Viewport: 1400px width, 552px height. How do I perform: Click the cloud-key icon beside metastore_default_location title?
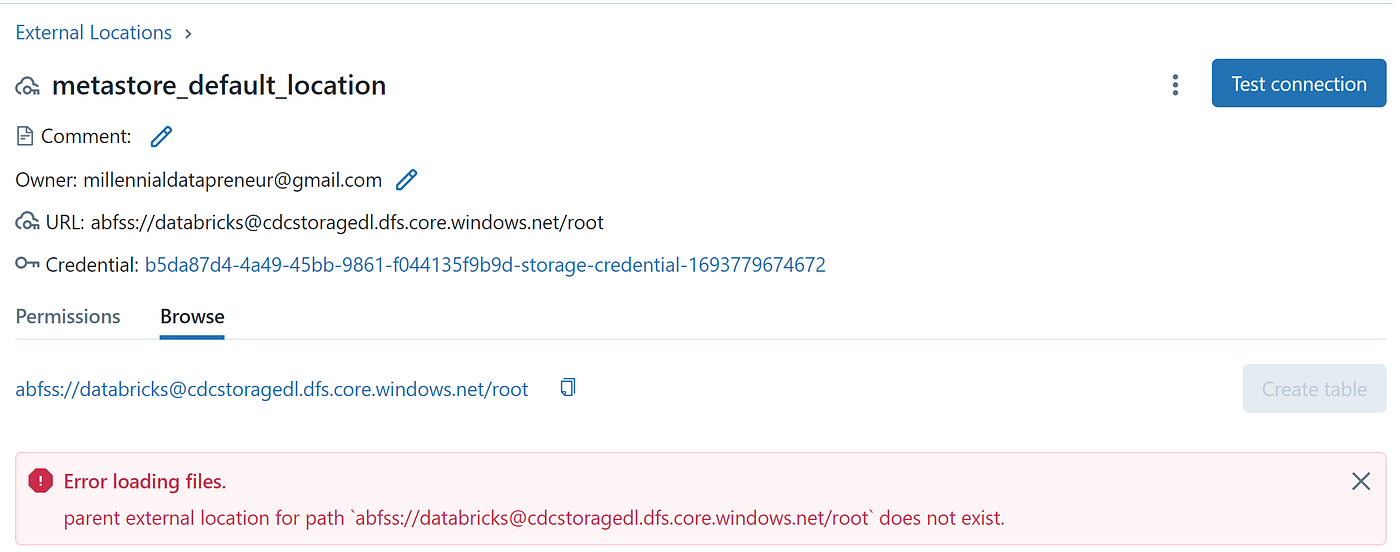28,87
